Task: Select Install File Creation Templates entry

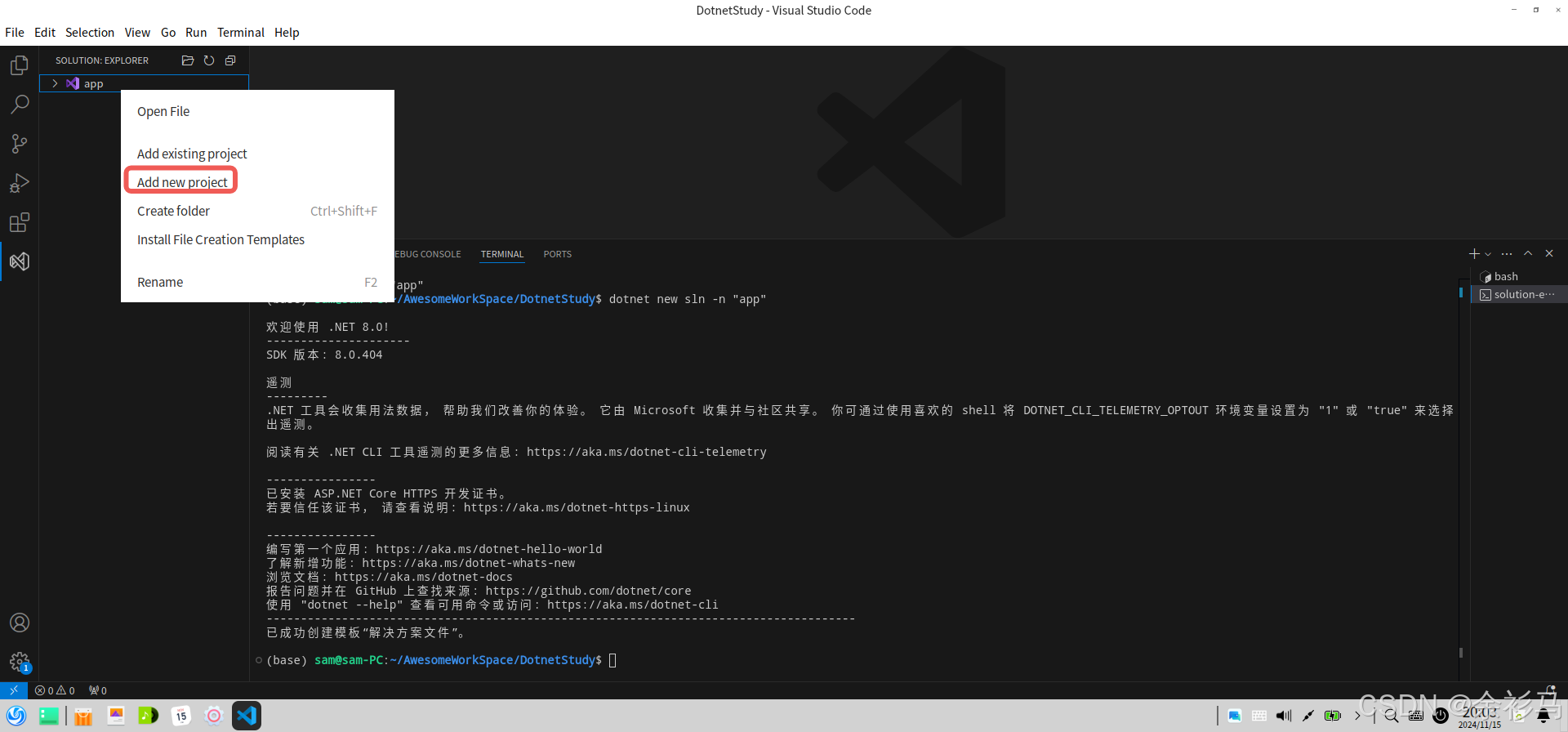Action: pos(257,239)
